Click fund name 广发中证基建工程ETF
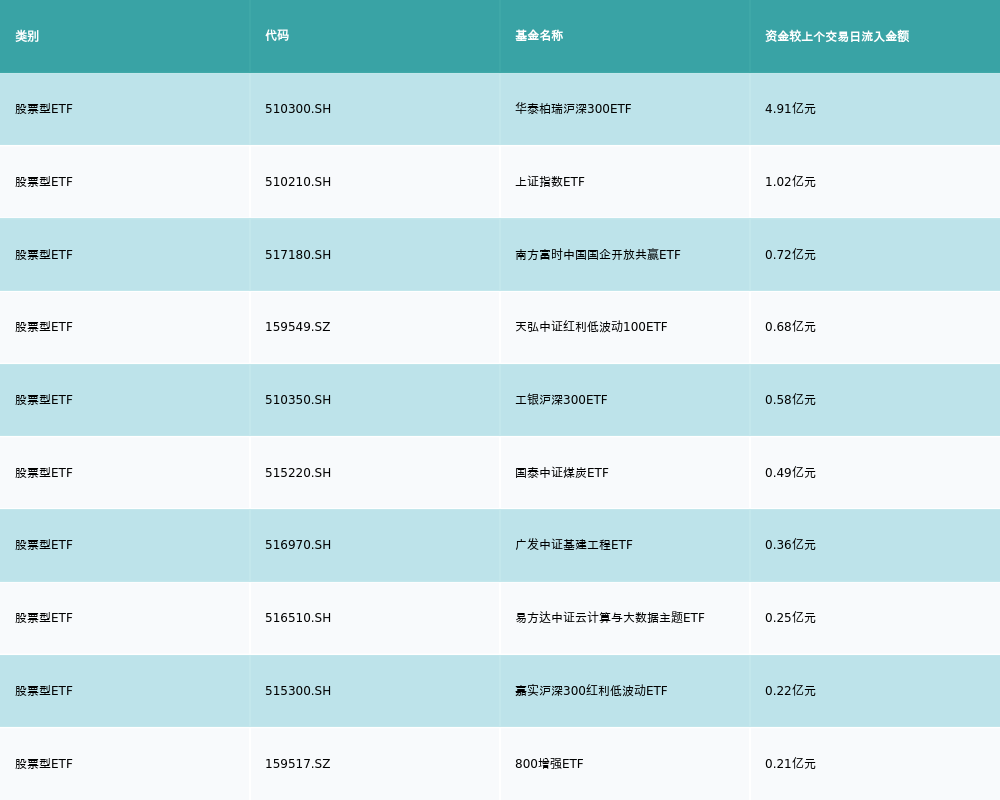1000x800 pixels. (x=574, y=545)
